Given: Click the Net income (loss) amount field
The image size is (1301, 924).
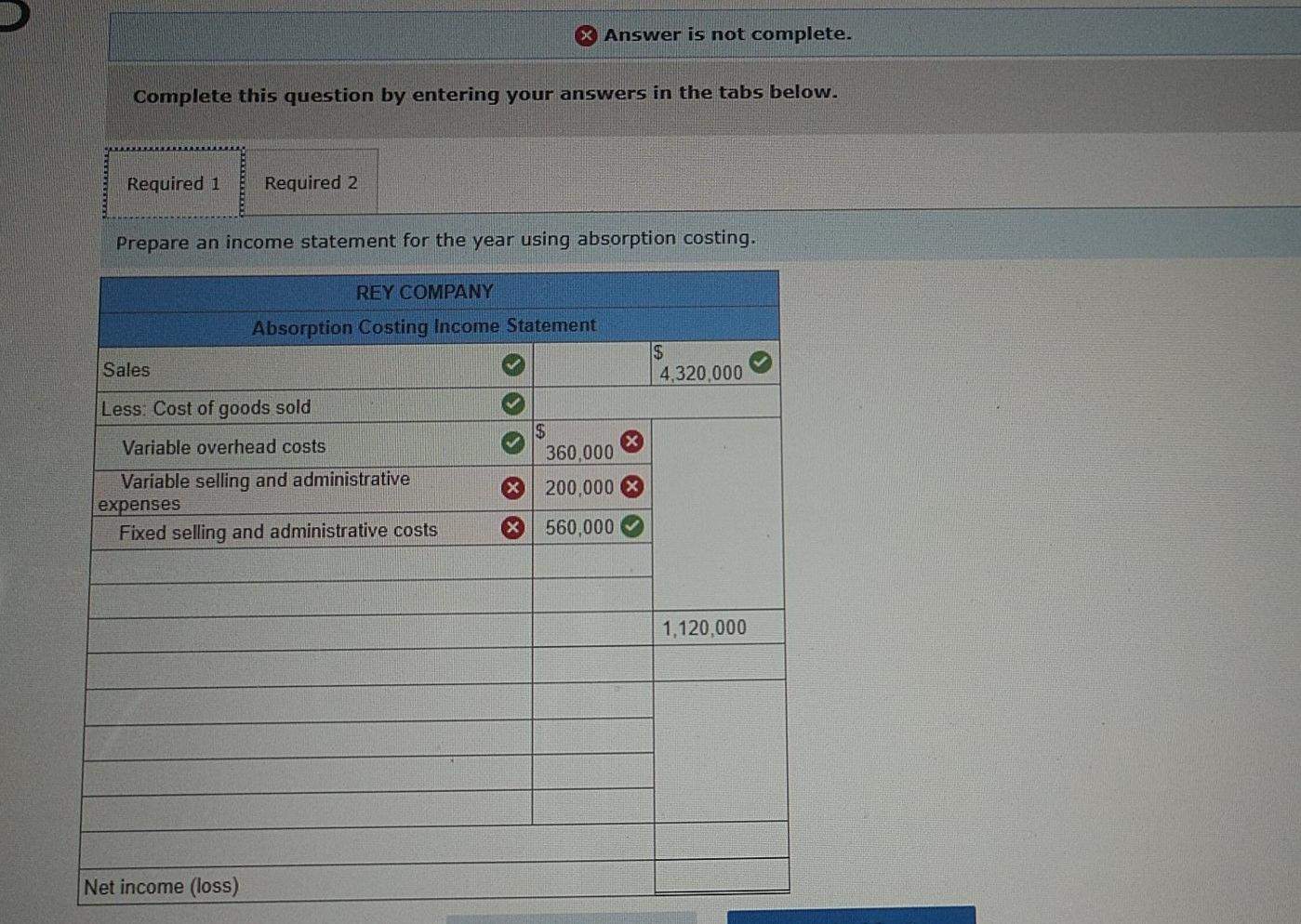Looking at the screenshot, I should [722, 877].
